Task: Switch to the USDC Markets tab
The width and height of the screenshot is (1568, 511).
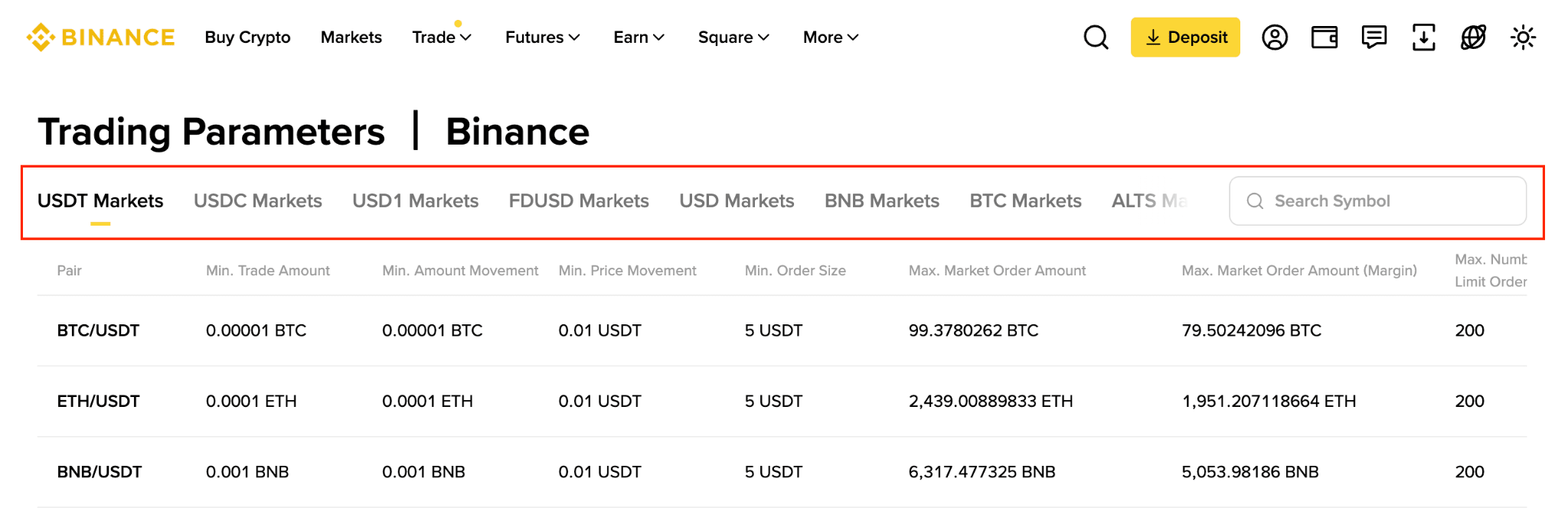Action: [x=257, y=201]
